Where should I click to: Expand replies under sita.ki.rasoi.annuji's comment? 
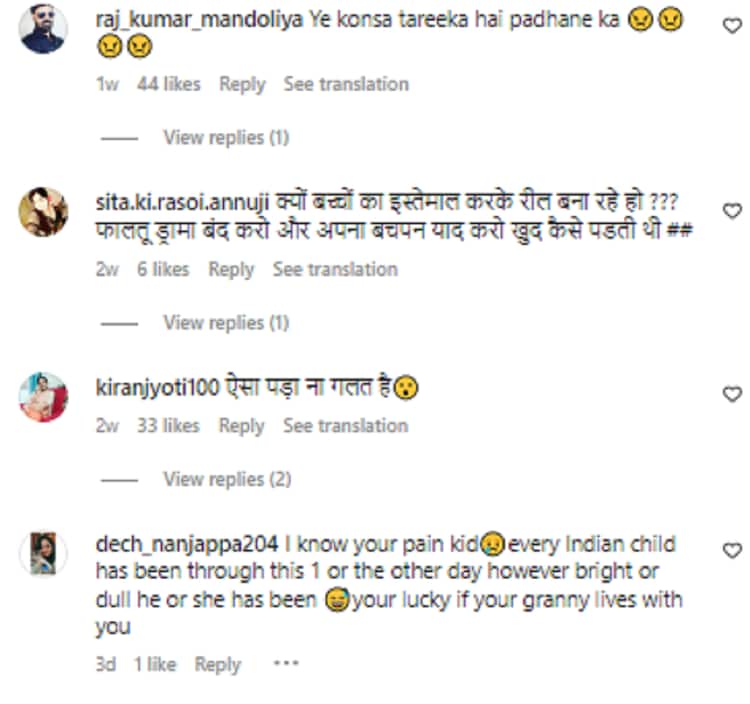[226, 322]
